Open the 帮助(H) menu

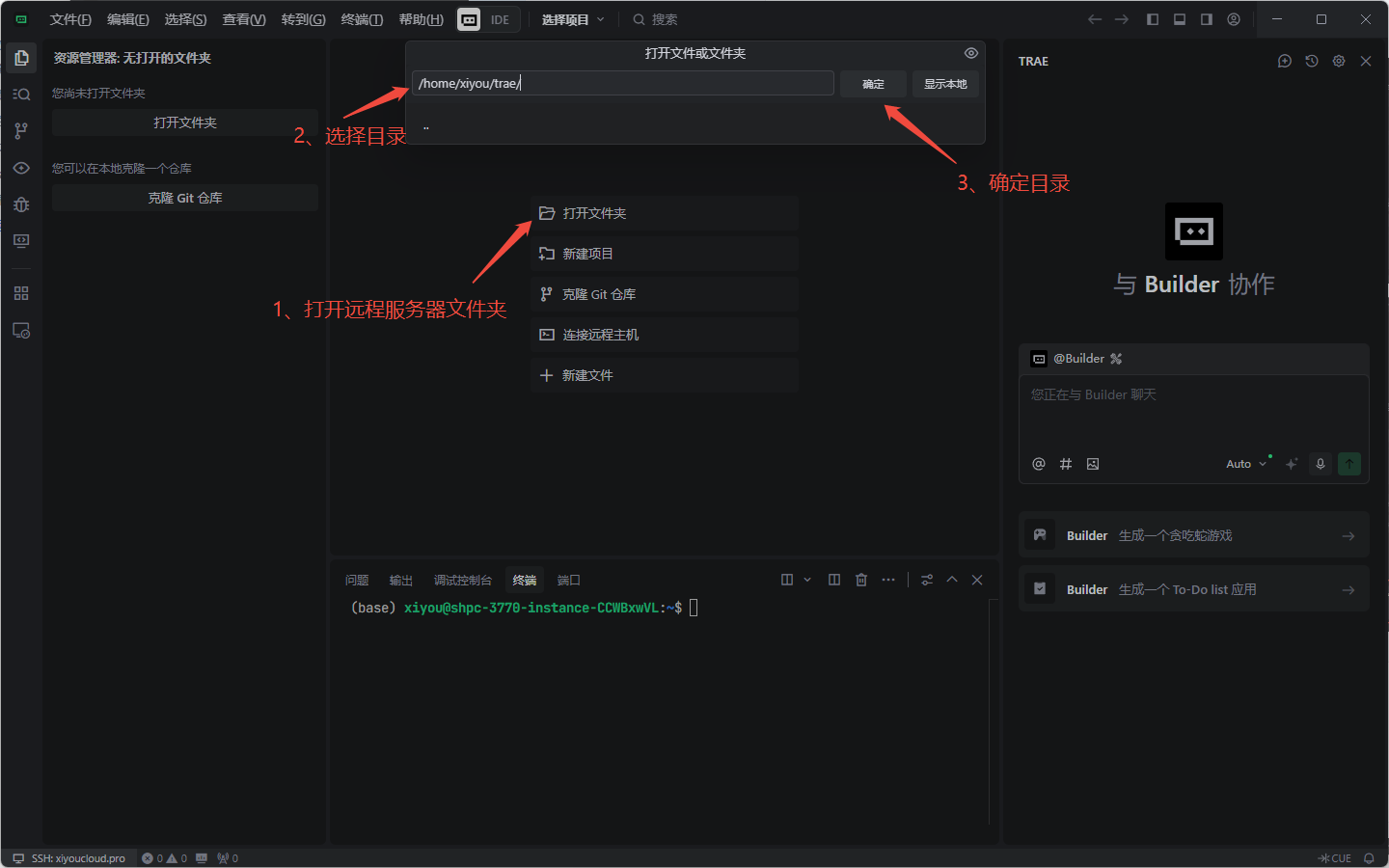[x=422, y=19]
